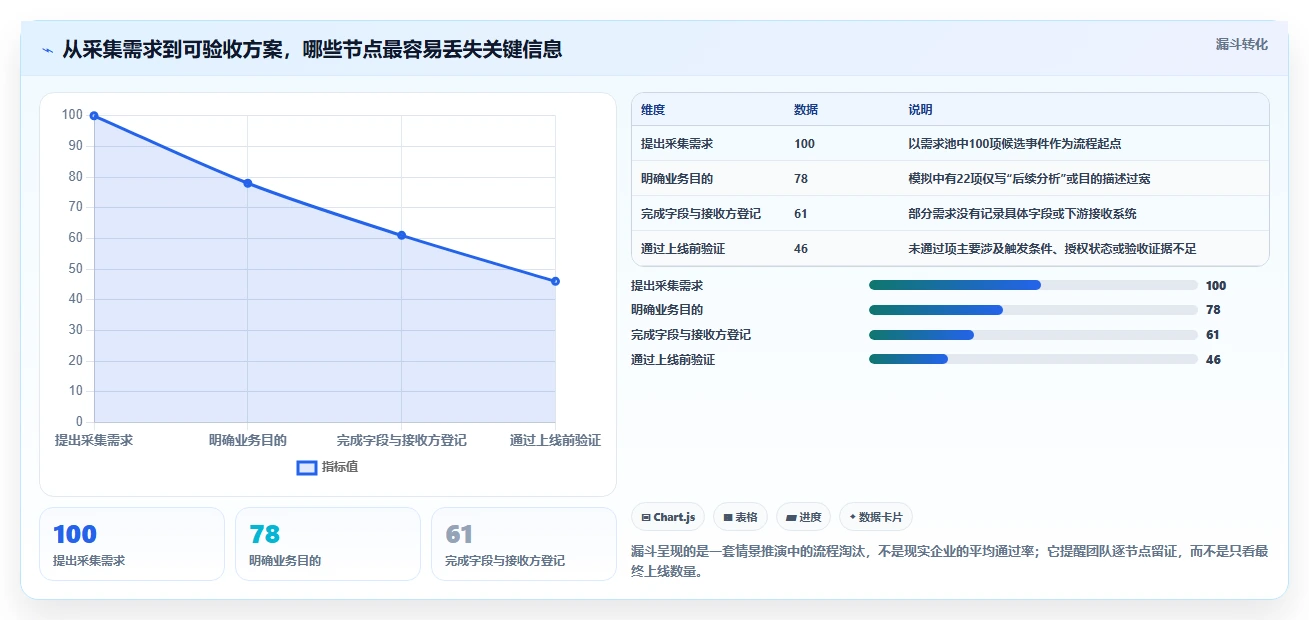Click the value 100 right of progress bar

click(1216, 285)
